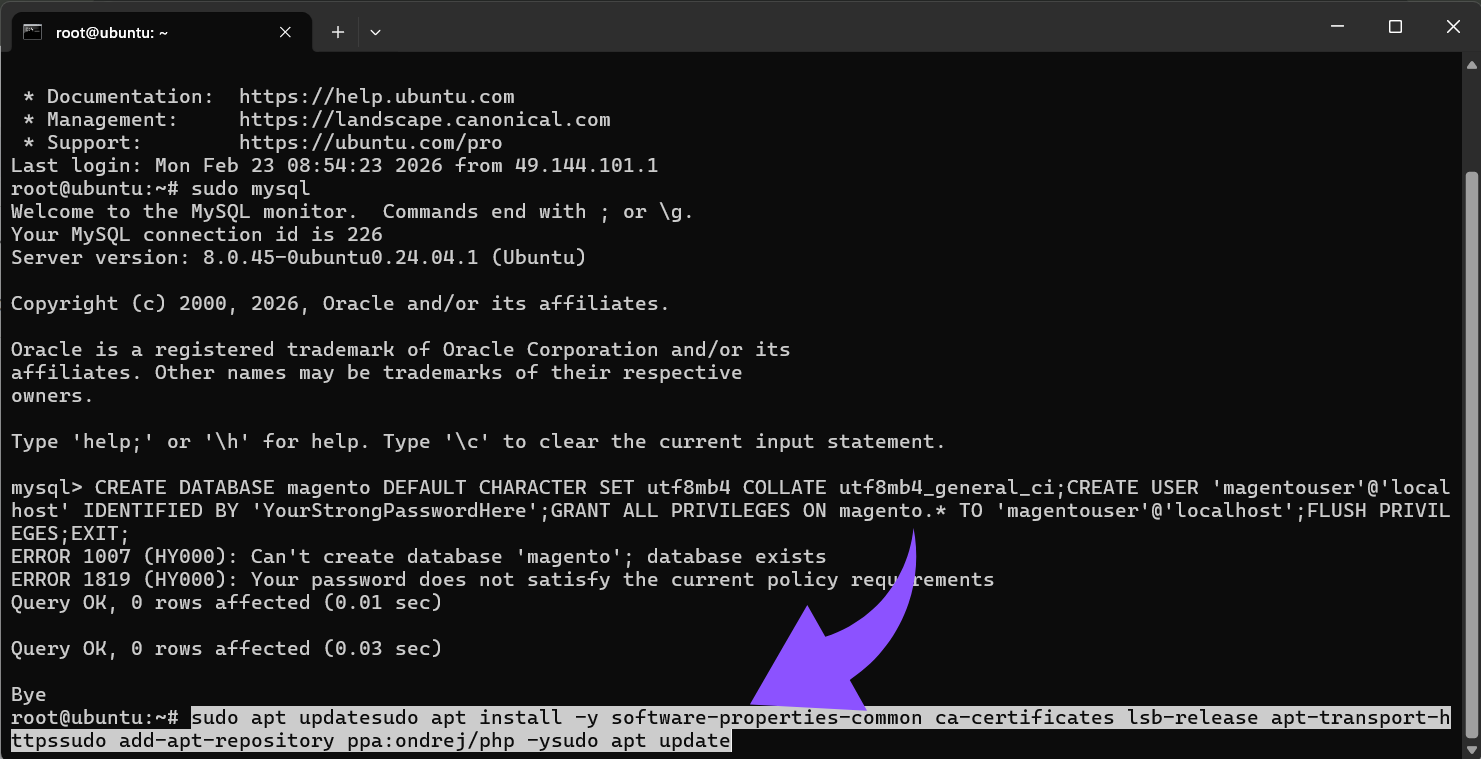Open a new terminal tab
The height and width of the screenshot is (759, 1481).
[x=338, y=32]
